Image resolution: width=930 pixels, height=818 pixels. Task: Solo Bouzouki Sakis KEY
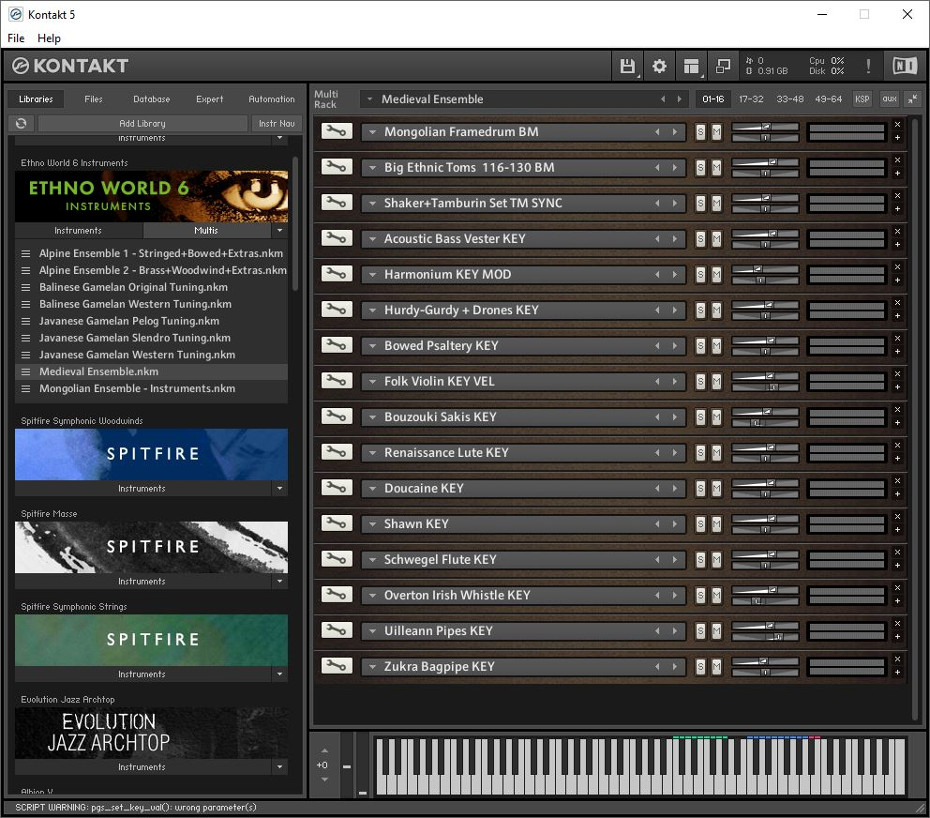point(700,416)
